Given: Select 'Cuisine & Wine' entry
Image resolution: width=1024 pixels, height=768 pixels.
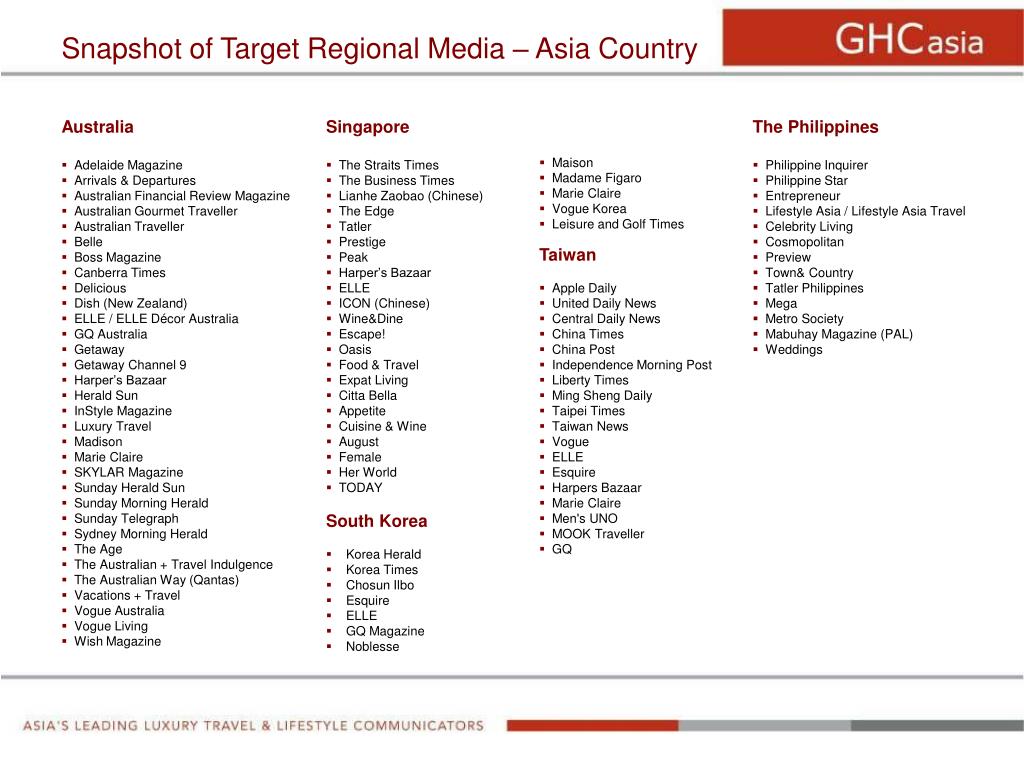Looking at the screenshot, I should [x=382, y=426].
